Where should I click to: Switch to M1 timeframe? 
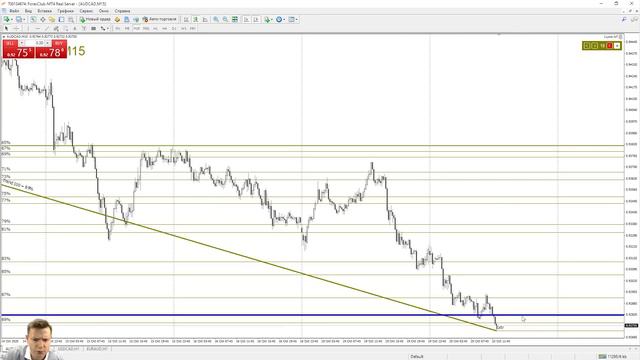pos(118,29)
